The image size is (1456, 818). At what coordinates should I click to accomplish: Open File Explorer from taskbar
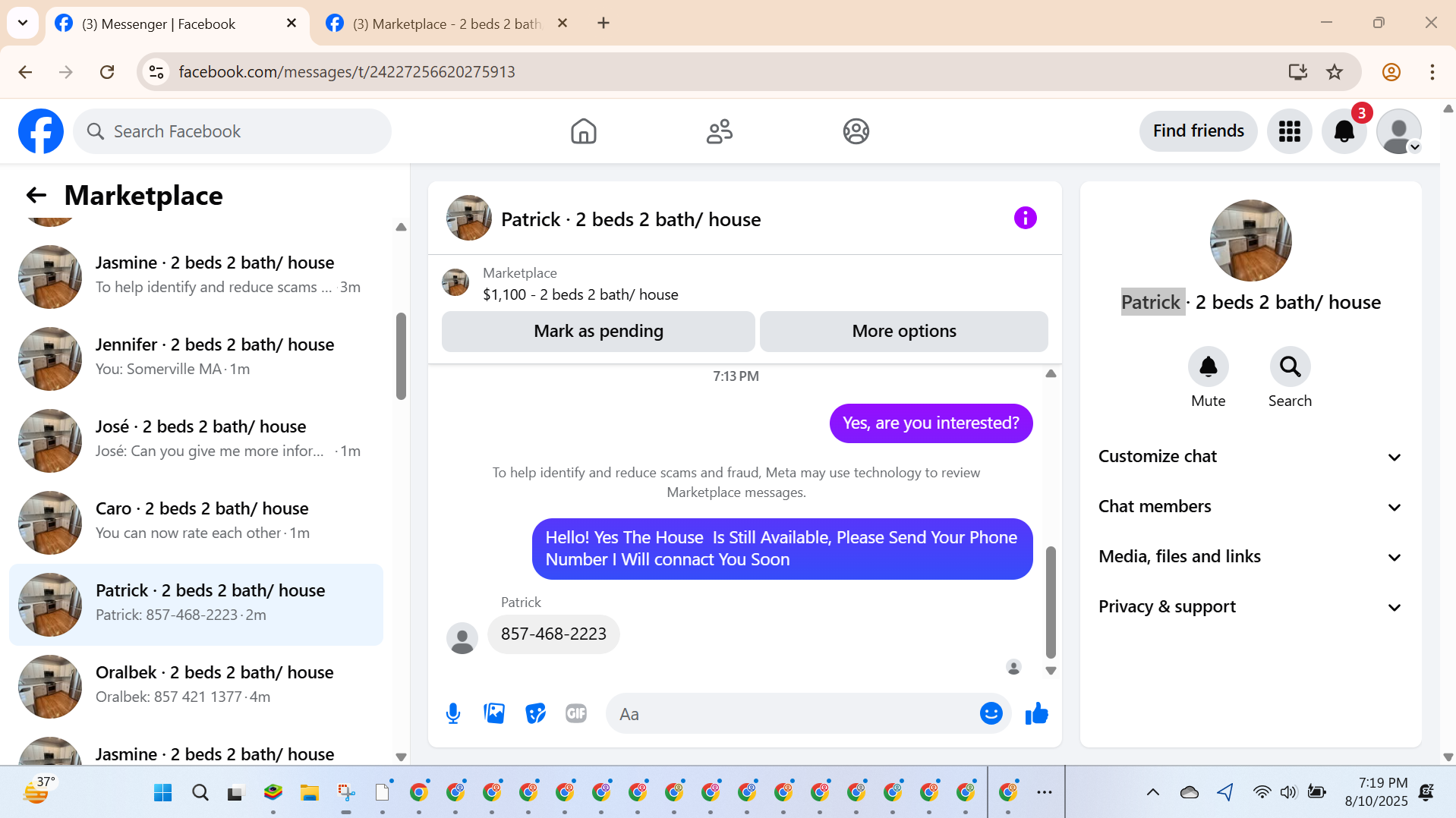pyautogui.click(x=309, y=793)
